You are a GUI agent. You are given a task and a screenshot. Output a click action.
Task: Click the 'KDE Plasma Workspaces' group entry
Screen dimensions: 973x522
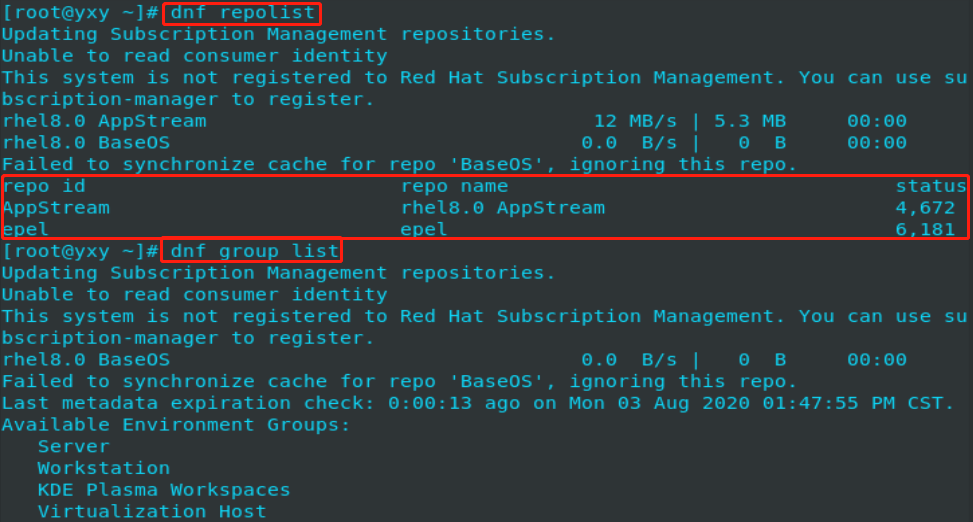coord(164,490)
